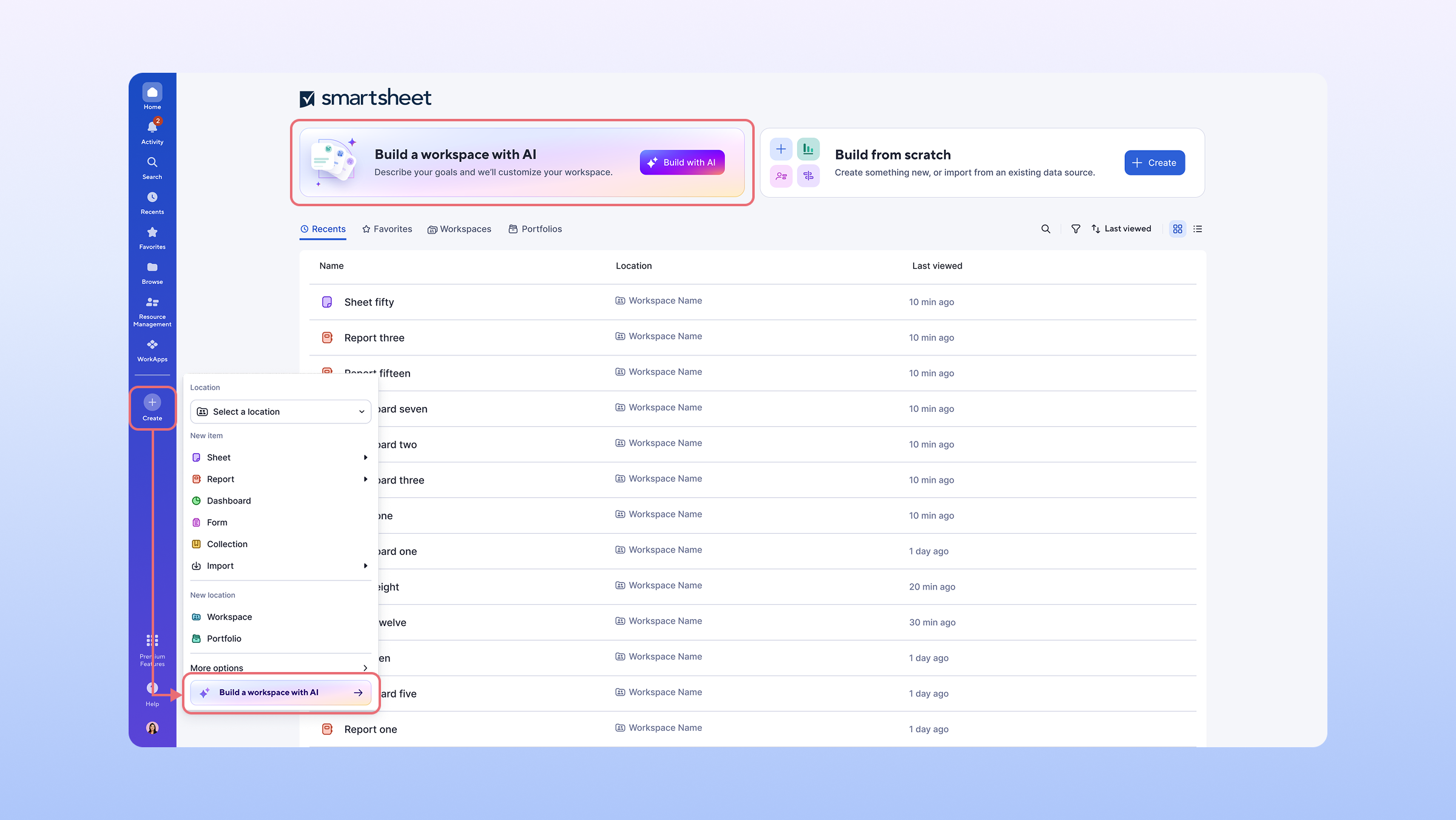Choose Form from the New item menu
1456x820 pixels.
pyautogui.click(x=280, y=523)
